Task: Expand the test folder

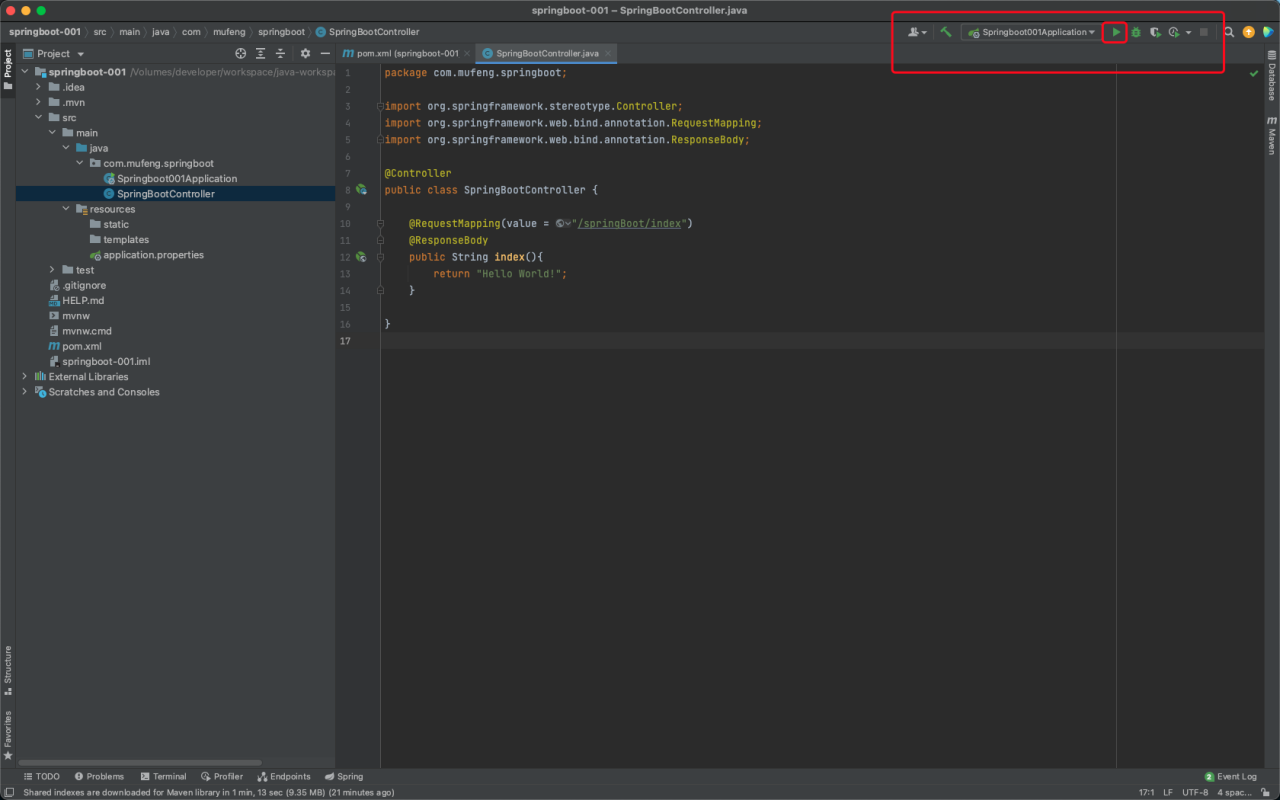Action: coord(53,270)
